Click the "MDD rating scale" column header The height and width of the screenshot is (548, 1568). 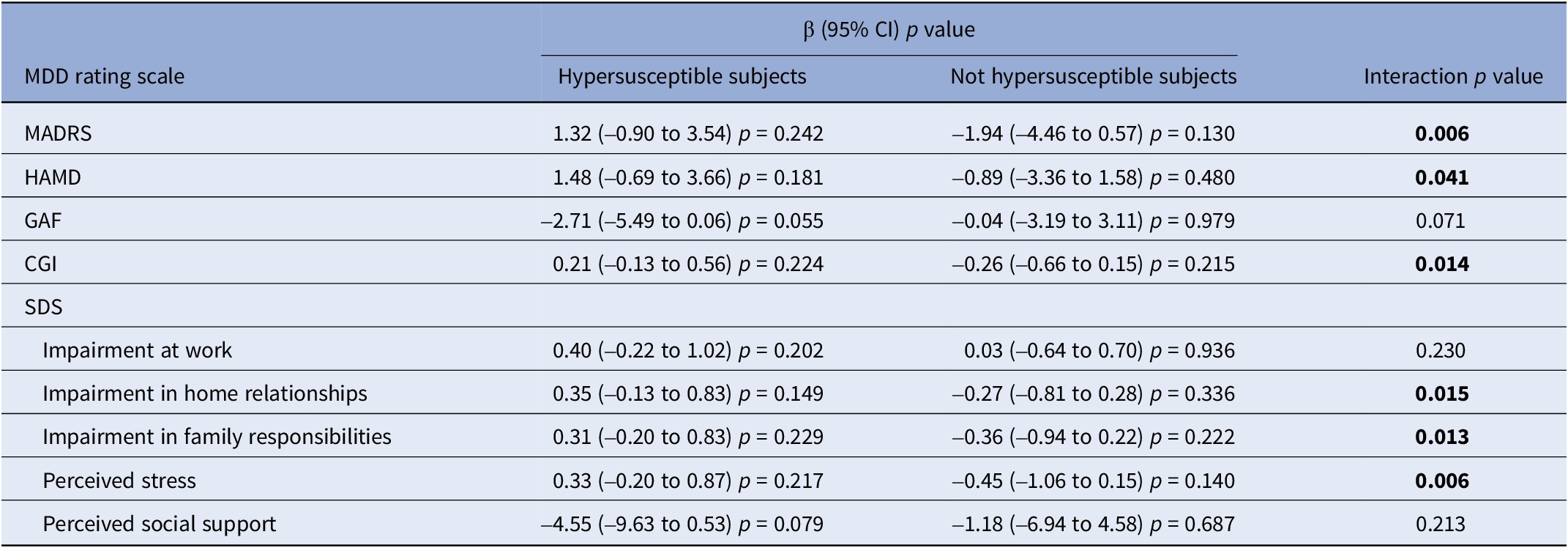tap(105, 76)
